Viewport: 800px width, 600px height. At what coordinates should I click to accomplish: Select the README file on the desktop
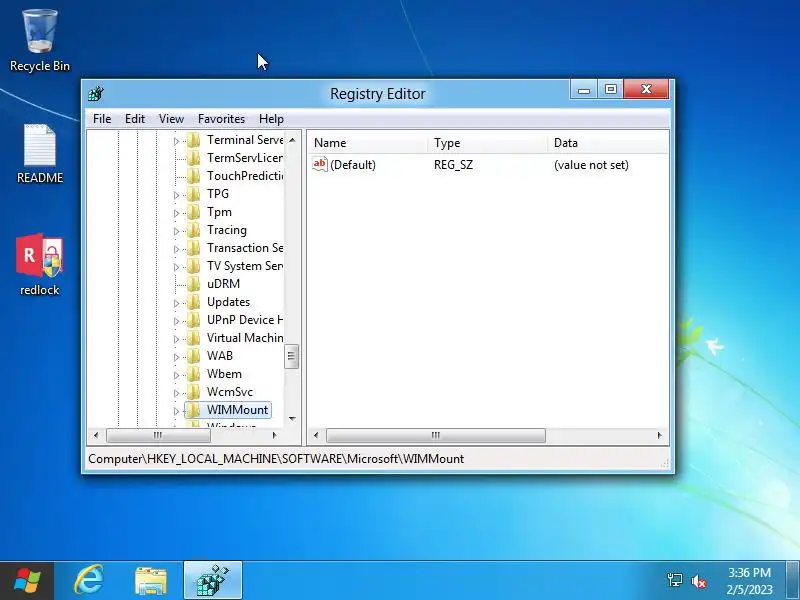40,154
